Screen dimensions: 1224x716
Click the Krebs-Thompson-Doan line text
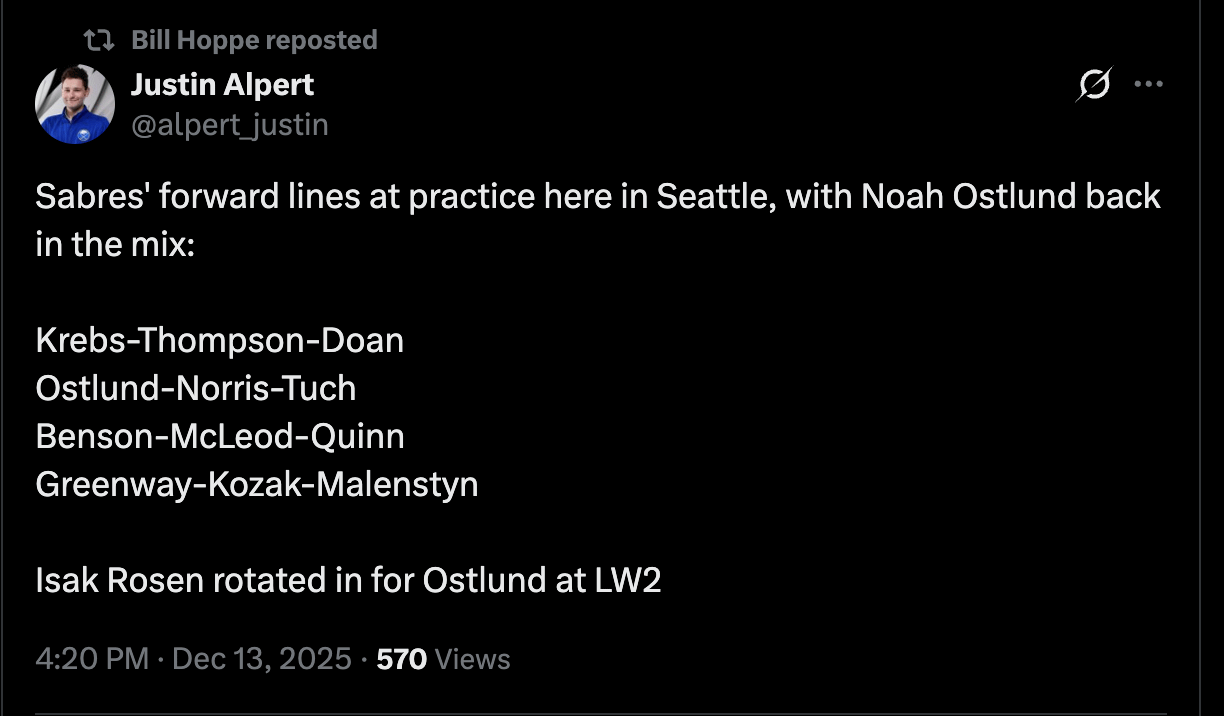(x=218, y=340)
